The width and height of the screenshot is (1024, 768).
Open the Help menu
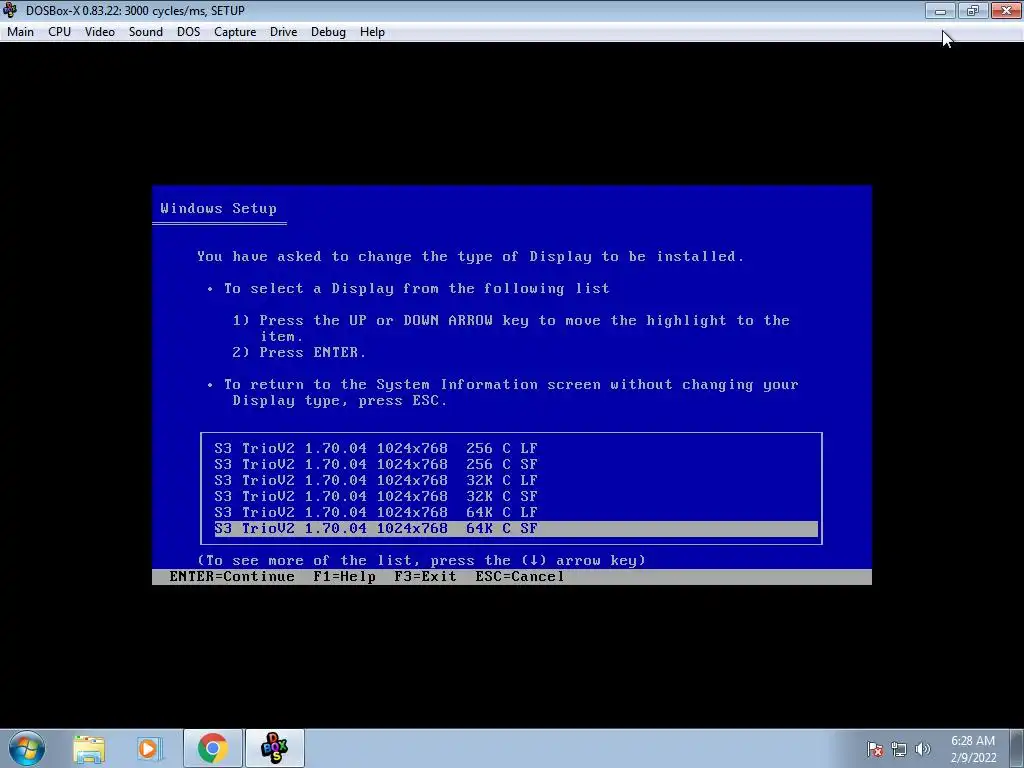click(x=372, y=32)
